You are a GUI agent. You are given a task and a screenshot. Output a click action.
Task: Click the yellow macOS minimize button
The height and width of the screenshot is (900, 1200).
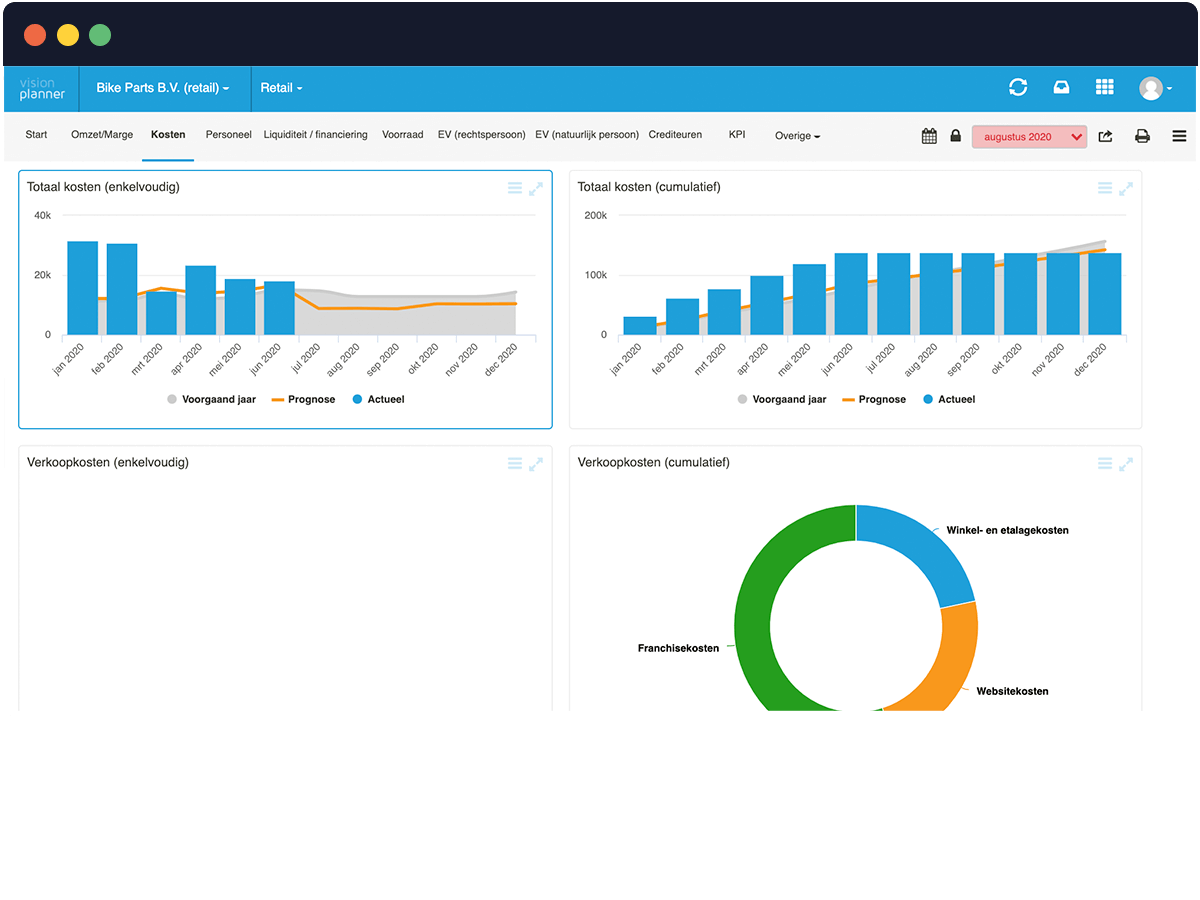pos(67,35)
